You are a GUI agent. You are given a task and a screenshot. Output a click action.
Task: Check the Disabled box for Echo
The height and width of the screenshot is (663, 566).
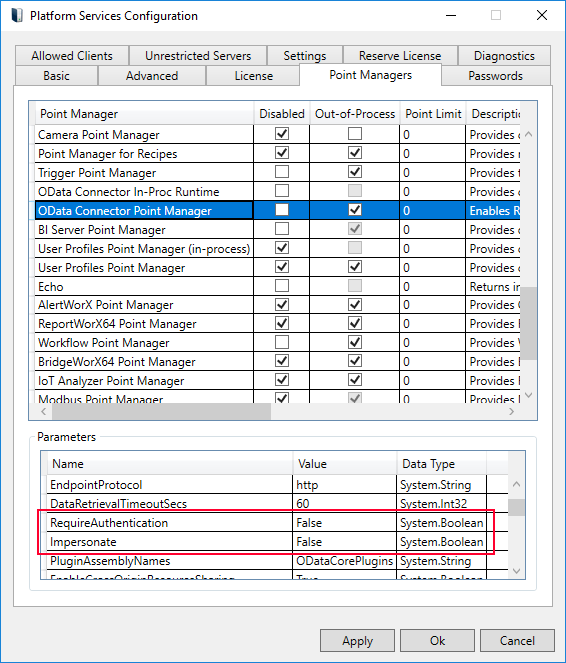tap(282, 286)
